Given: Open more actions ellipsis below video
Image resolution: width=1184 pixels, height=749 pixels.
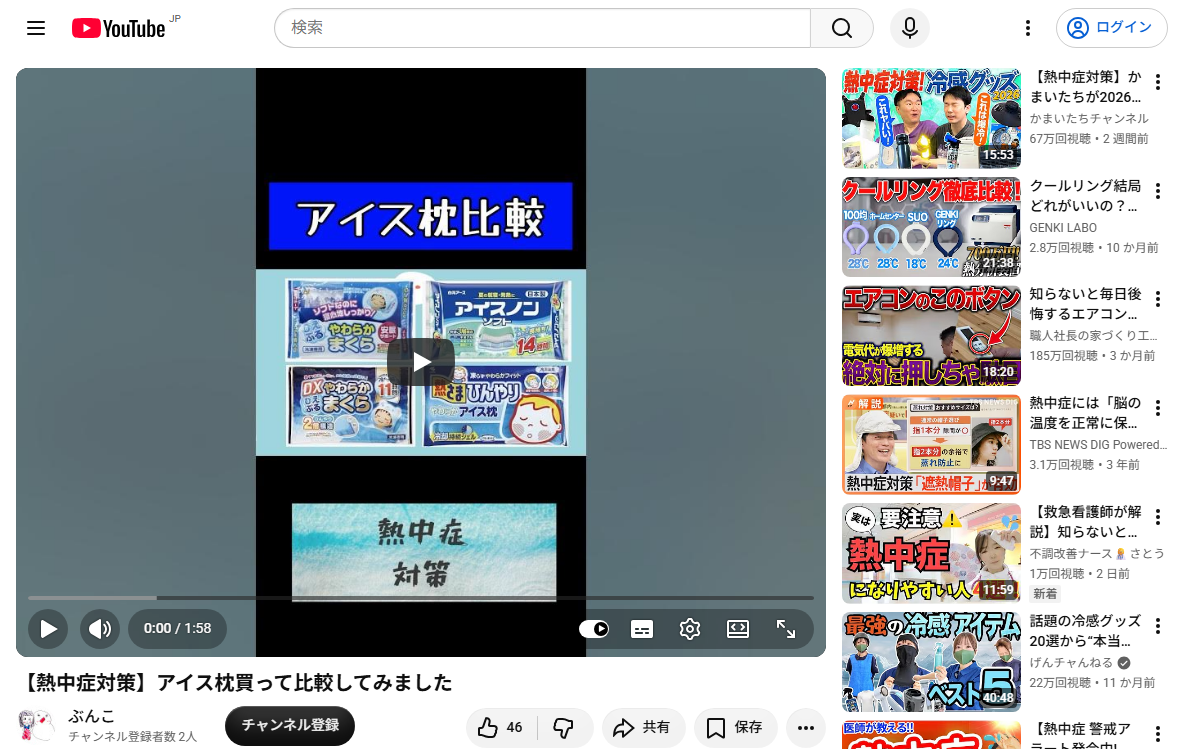Looking at the screenshot, I should tap(806, 728).
